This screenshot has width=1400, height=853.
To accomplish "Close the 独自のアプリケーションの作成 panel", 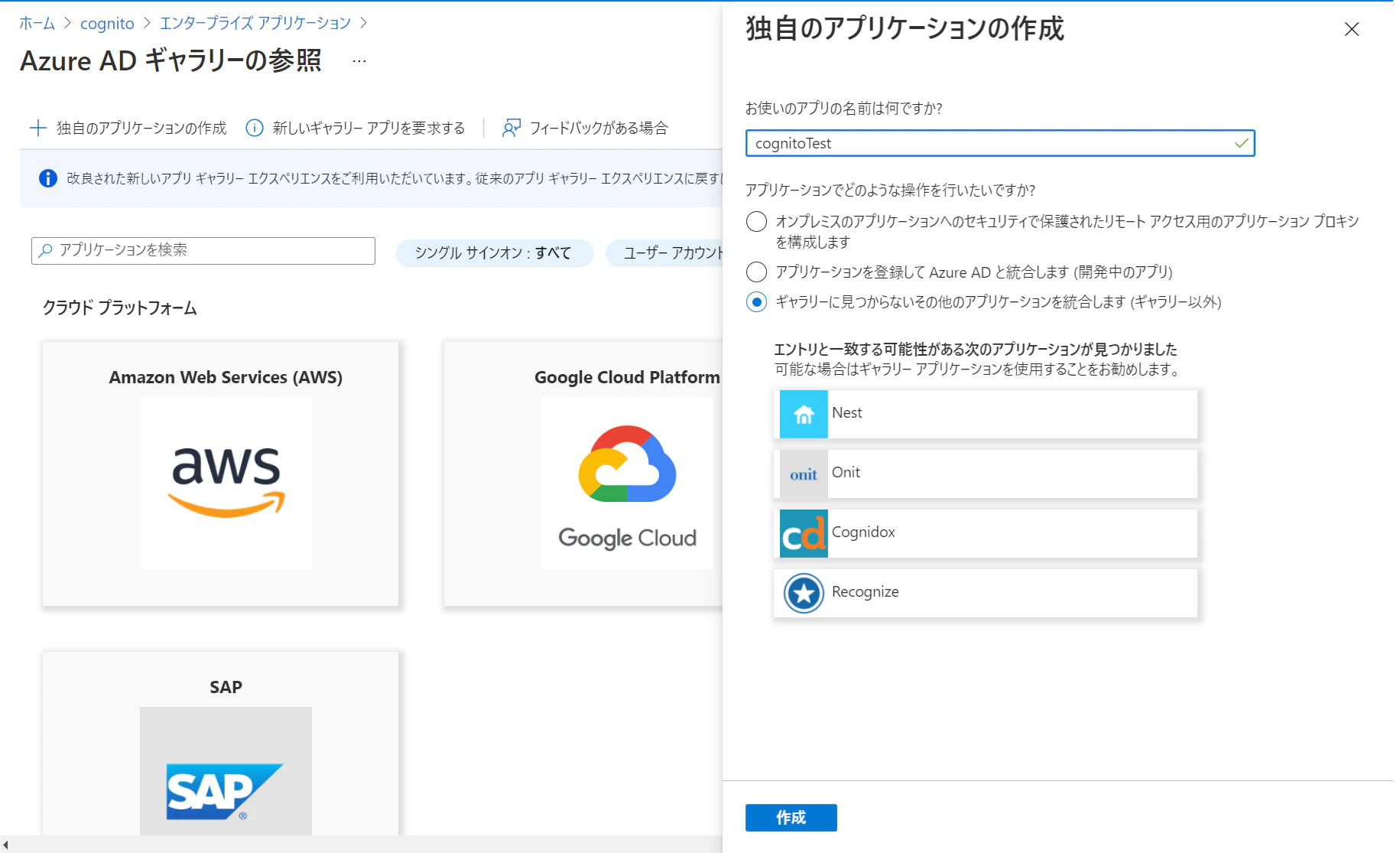I will [1351, 29].
